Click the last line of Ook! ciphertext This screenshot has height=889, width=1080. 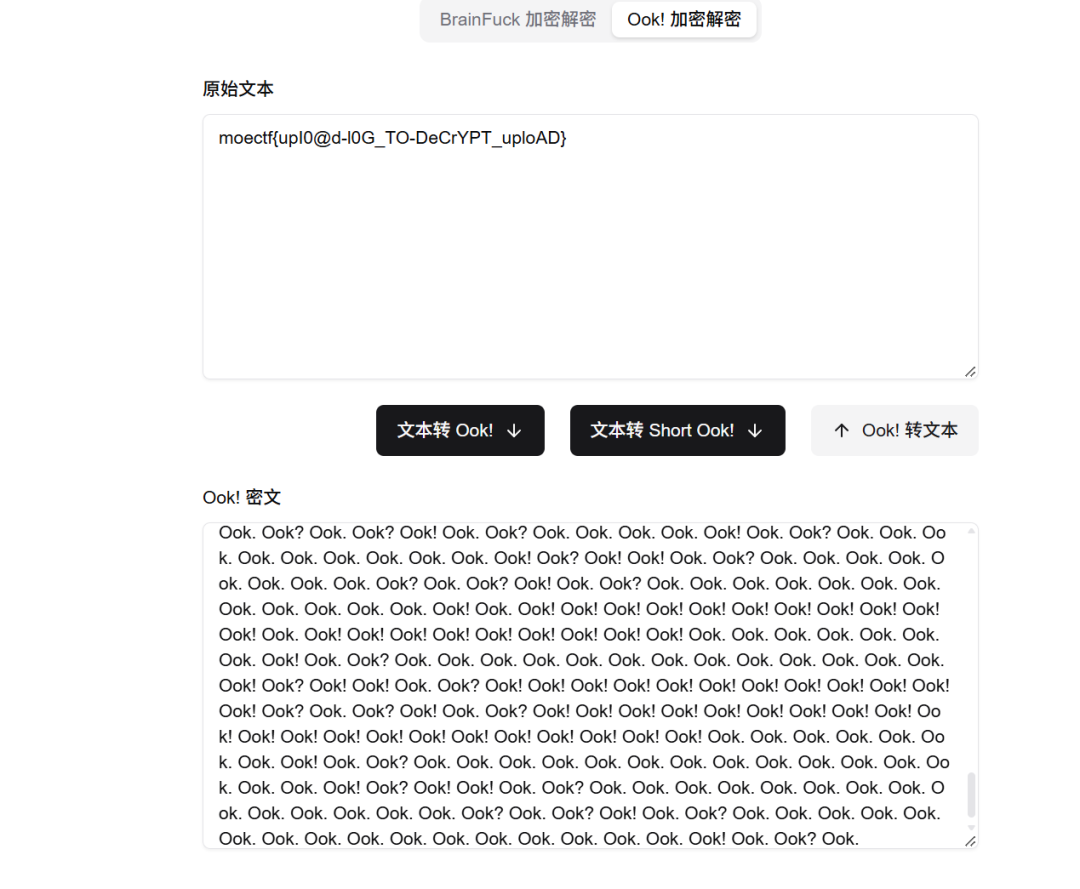tap(539, 839)
